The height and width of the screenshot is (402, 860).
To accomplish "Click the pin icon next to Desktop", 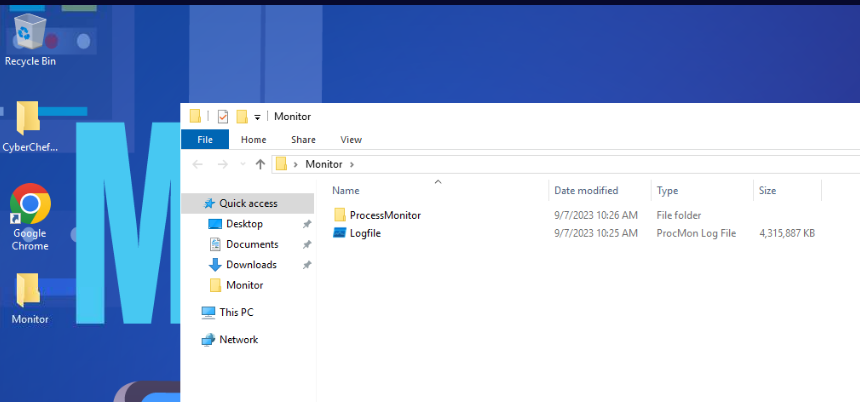I will click(x=307, y=224).
